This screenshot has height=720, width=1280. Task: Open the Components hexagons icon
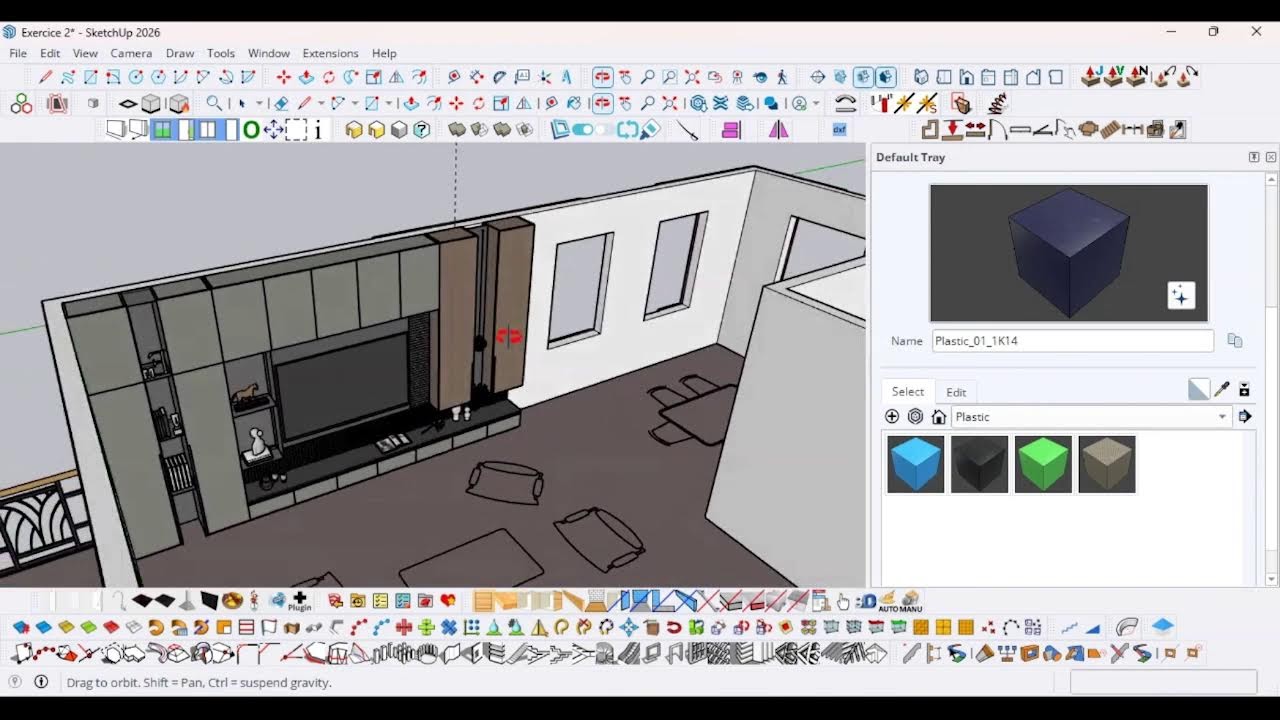[21, 103]
